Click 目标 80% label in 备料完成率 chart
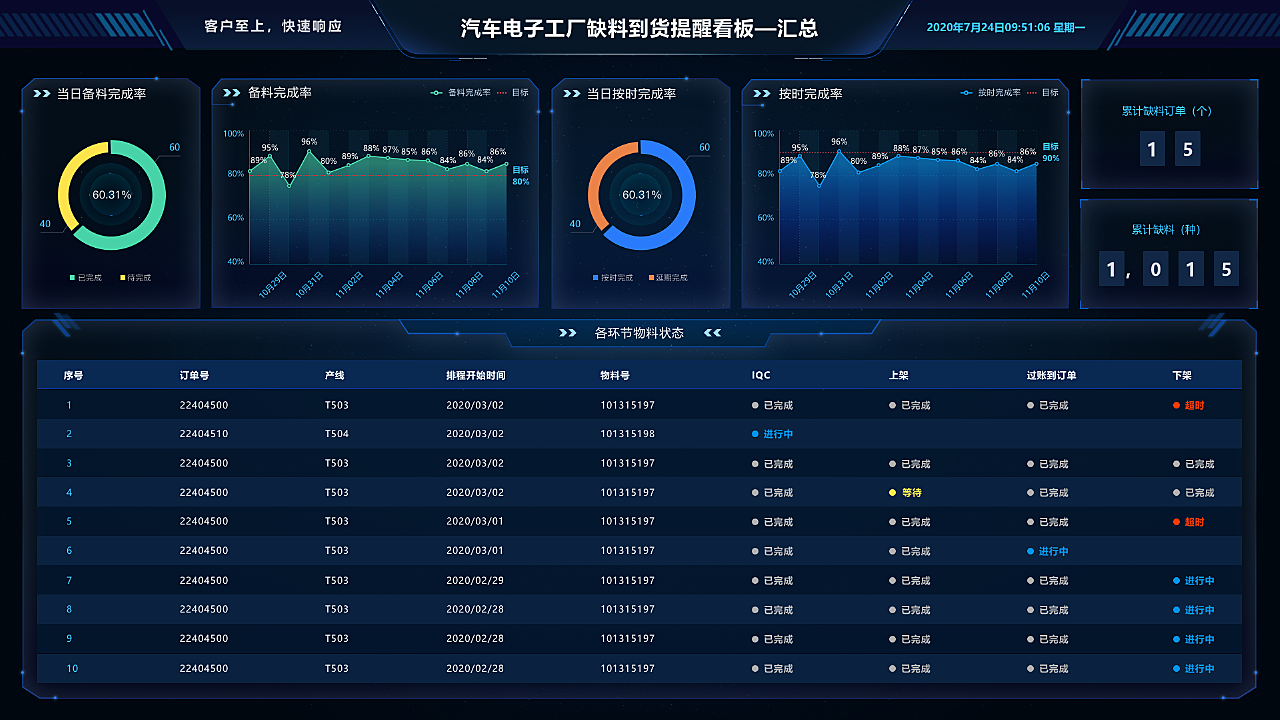Image resolution: width=1280 pixels, height=720 pixels. point(521,176)
